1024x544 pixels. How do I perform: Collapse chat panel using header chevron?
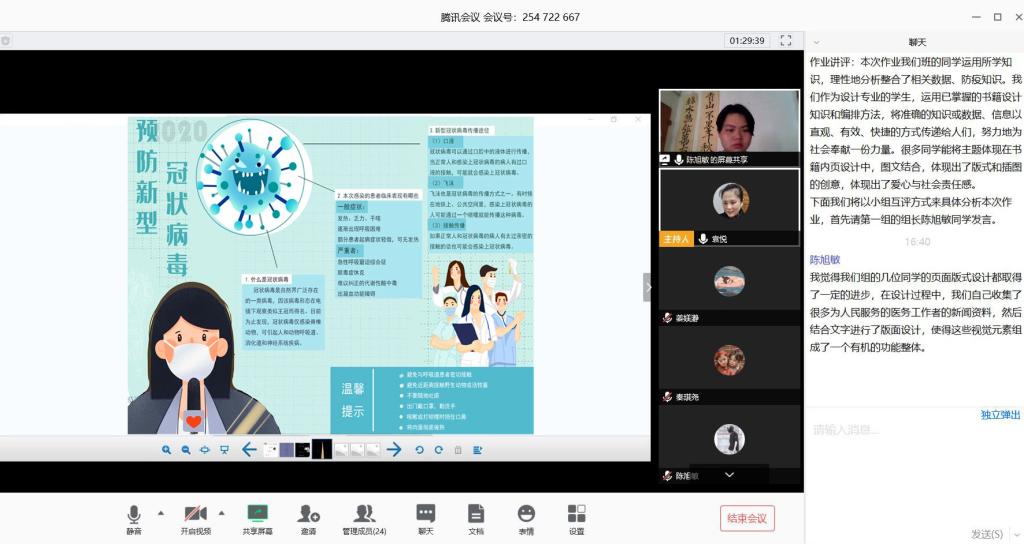817,42
